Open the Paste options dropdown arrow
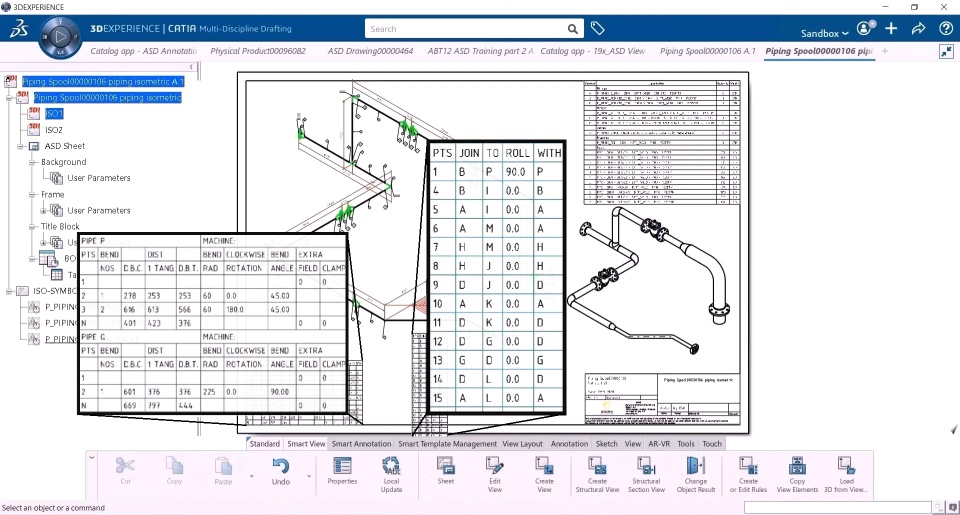This screenshot has width=960, height=515. click(x=251, y=476)
